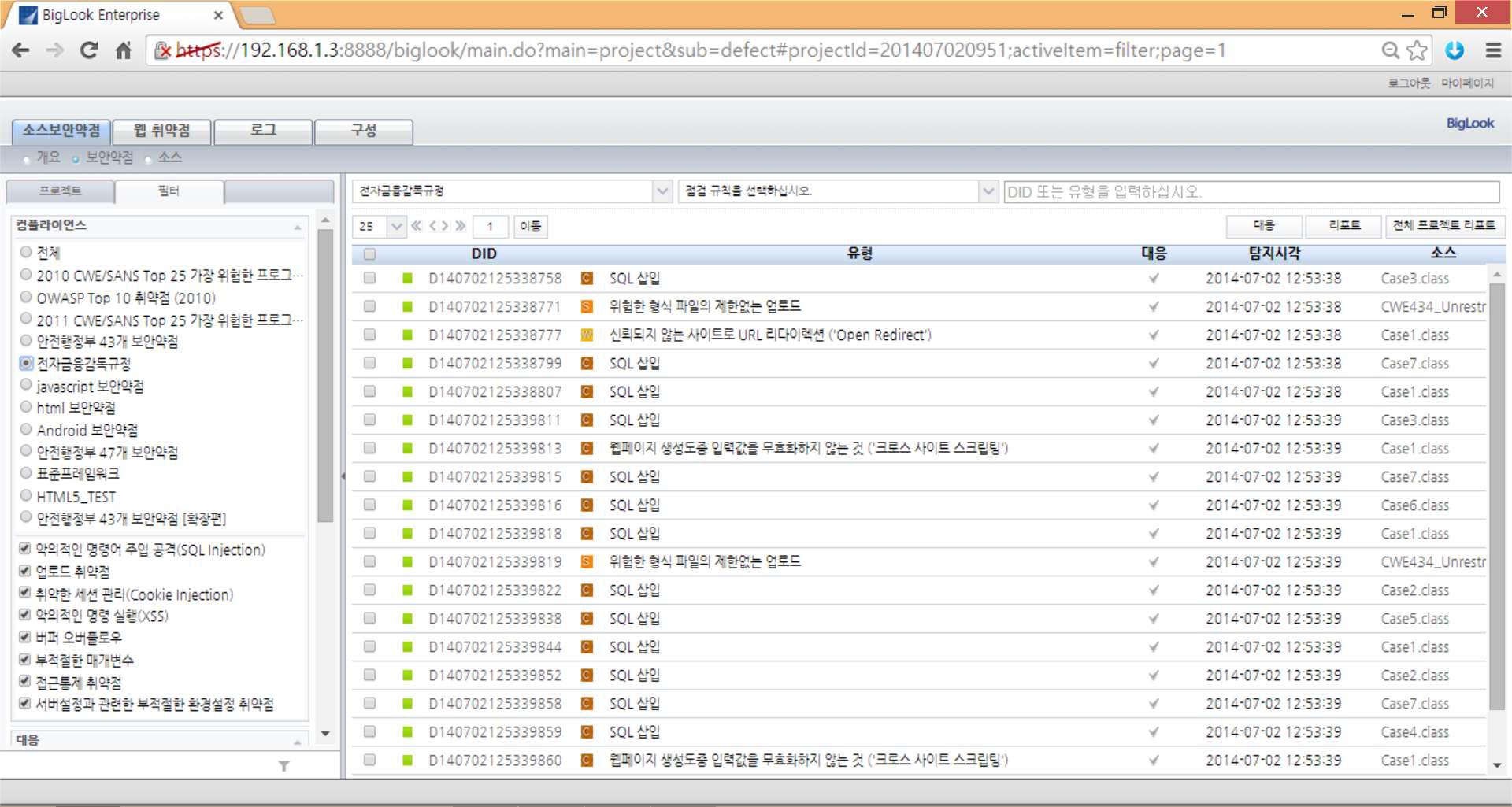
Task: Open the 프로젝트 panel tab
Action: point(61,191)
